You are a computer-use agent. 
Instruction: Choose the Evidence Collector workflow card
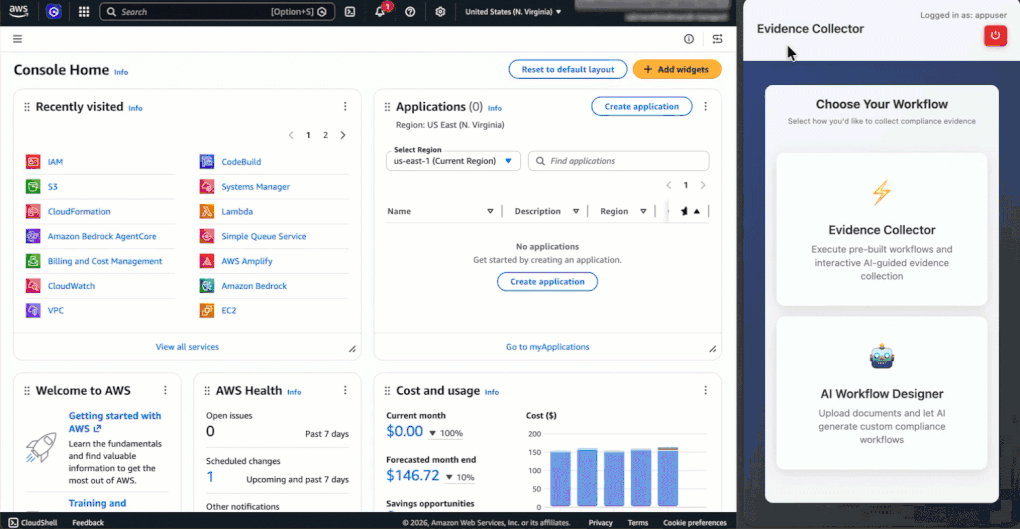click(881, 229)
